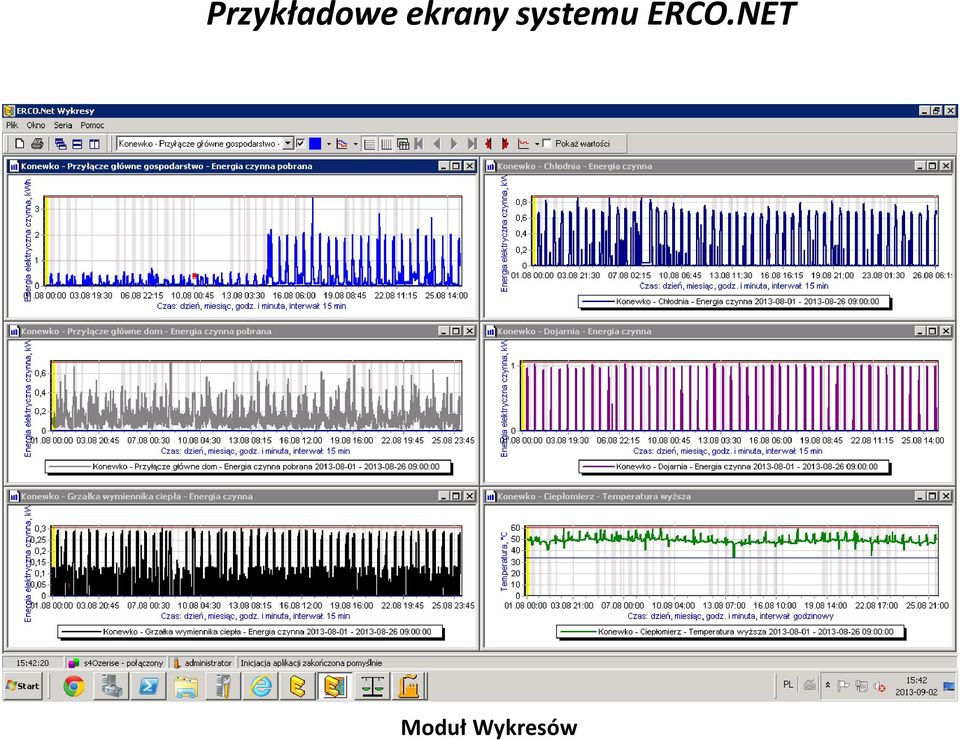Click the Chłodnia chart legend entry
This screenshot has width=960, height=740.
(x=734, y=302)
